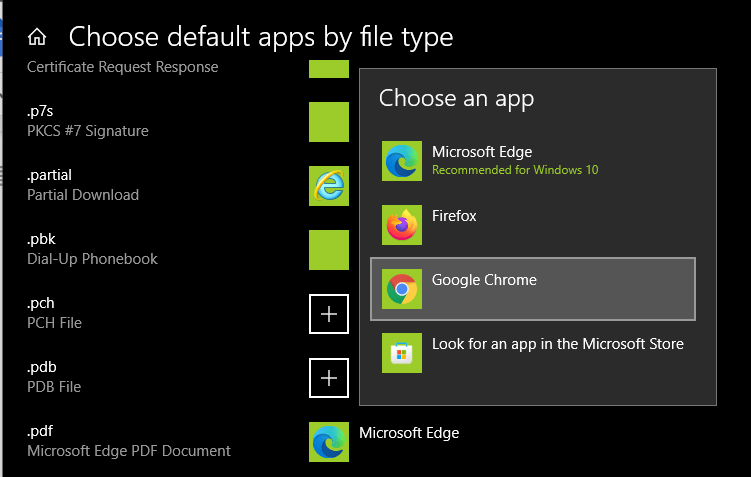Viewport: 751px width, 477px height.
Task: Select Google Chrome as the app
Action: (533, 289)
